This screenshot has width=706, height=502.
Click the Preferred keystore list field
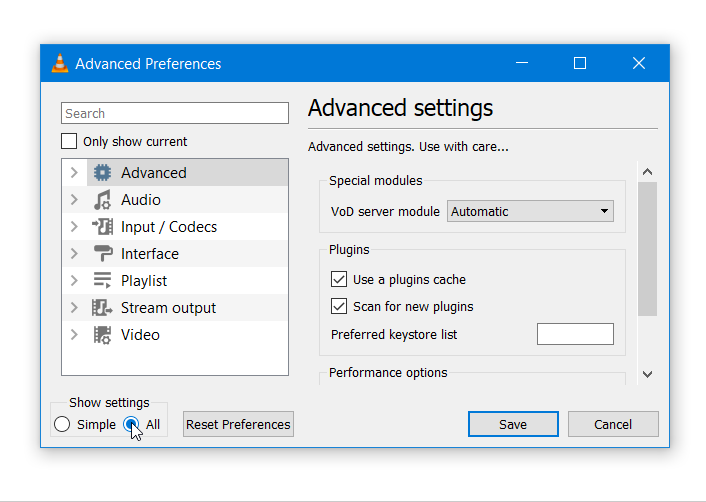575,334
